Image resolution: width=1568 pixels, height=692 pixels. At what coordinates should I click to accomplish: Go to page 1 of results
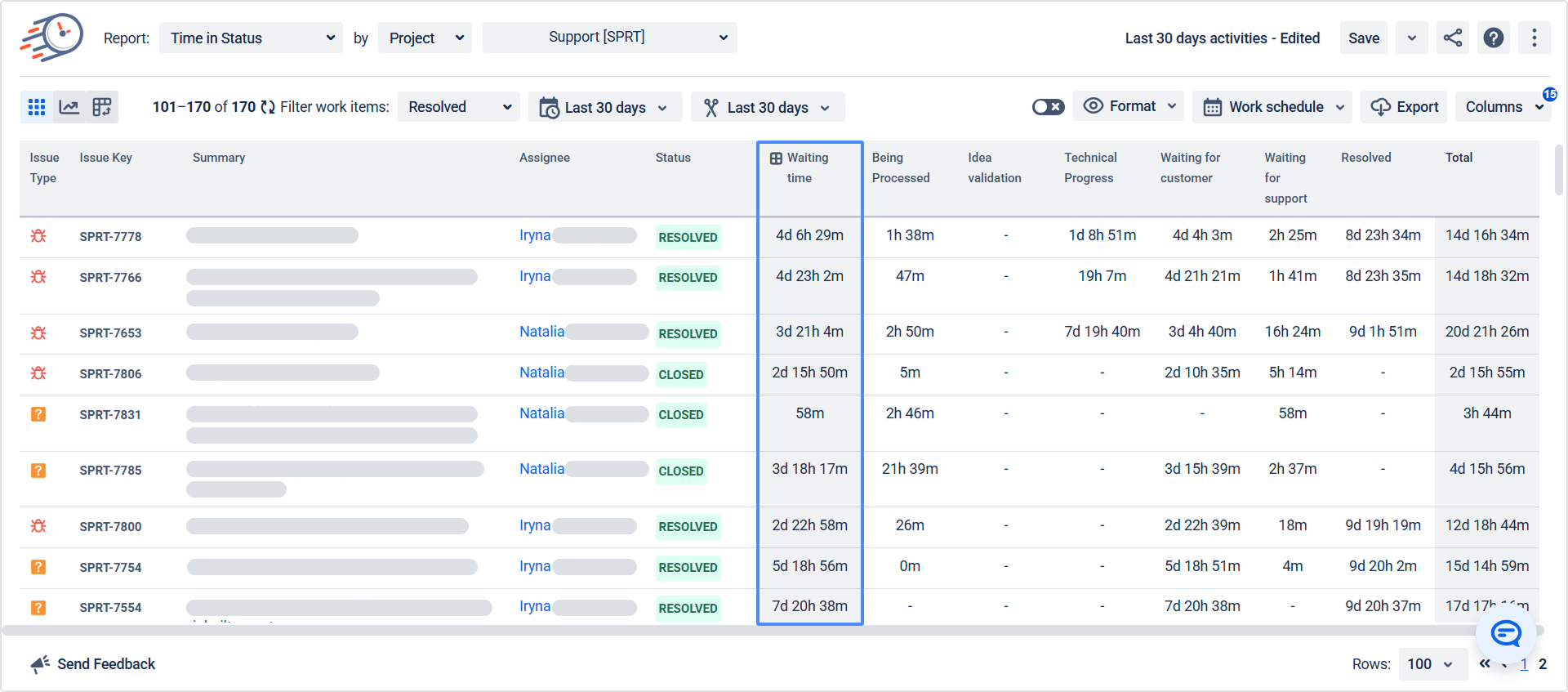click(x=1524, y=664)
